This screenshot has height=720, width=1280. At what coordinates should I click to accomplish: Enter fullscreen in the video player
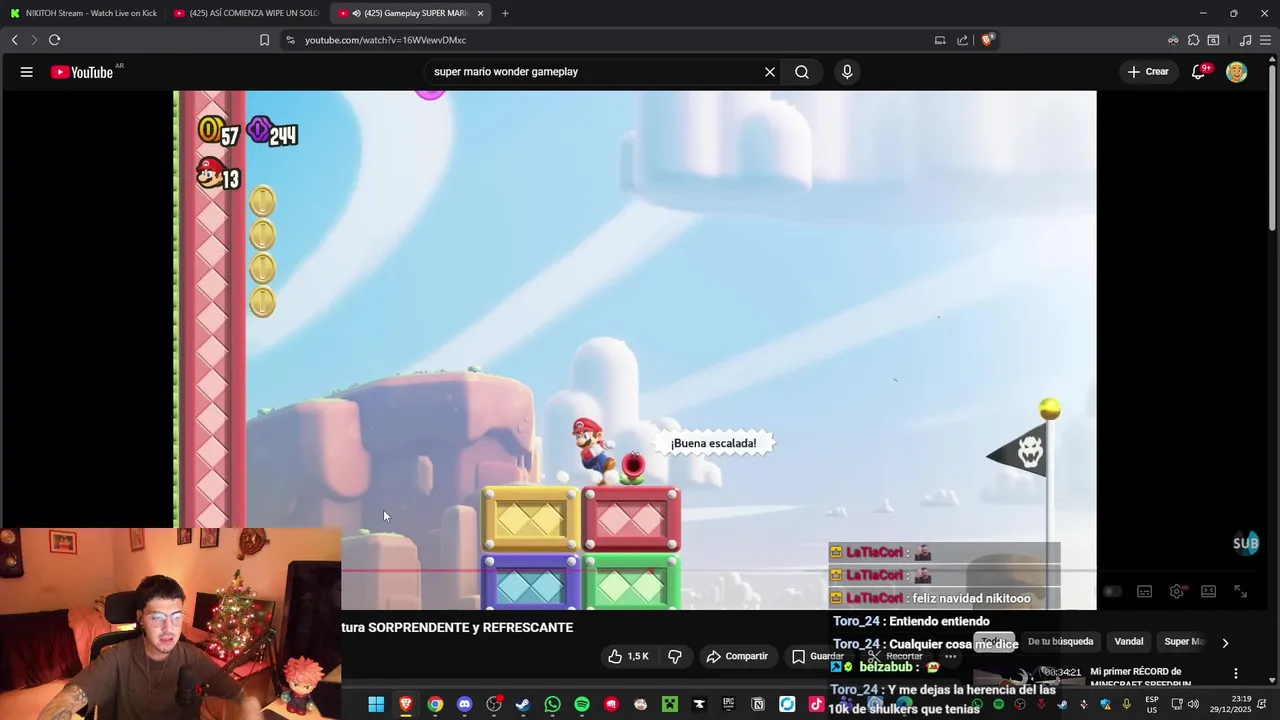point(1240,591)
